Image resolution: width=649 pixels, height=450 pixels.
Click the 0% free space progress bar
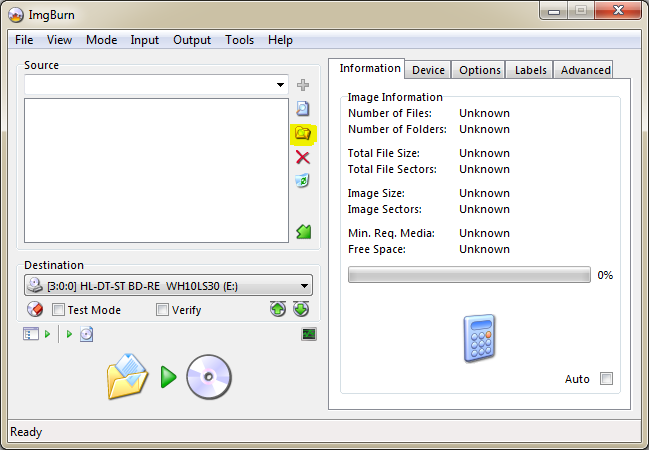coord(469,275)
